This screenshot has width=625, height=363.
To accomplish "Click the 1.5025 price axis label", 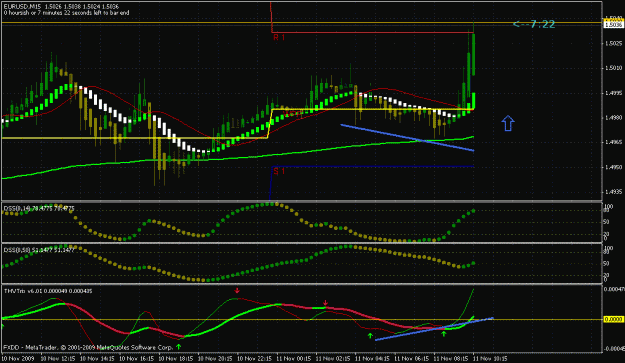I will 613,43.
